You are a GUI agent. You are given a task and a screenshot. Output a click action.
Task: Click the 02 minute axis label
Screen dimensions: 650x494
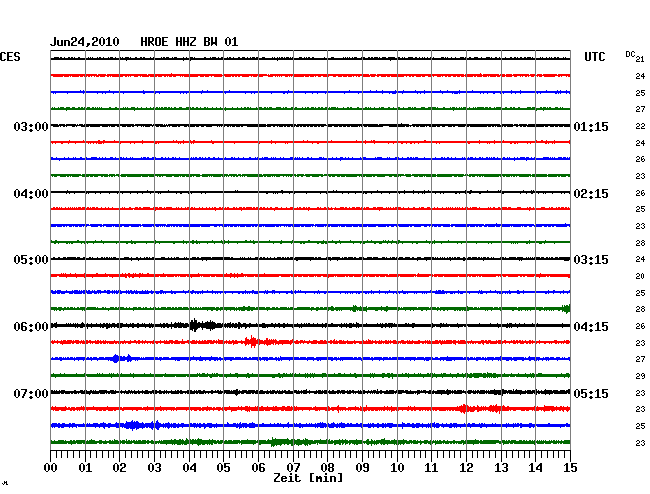119,468
